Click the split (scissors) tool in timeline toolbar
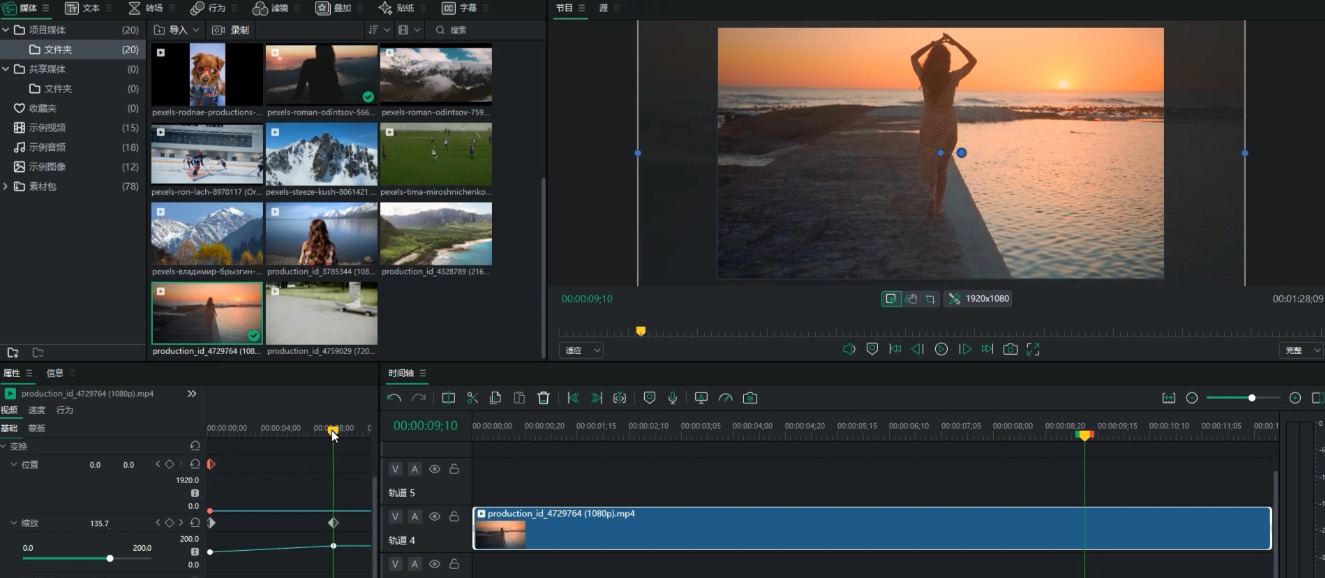Viewport: 1325px width, 578px height. [x=472, y=398]
